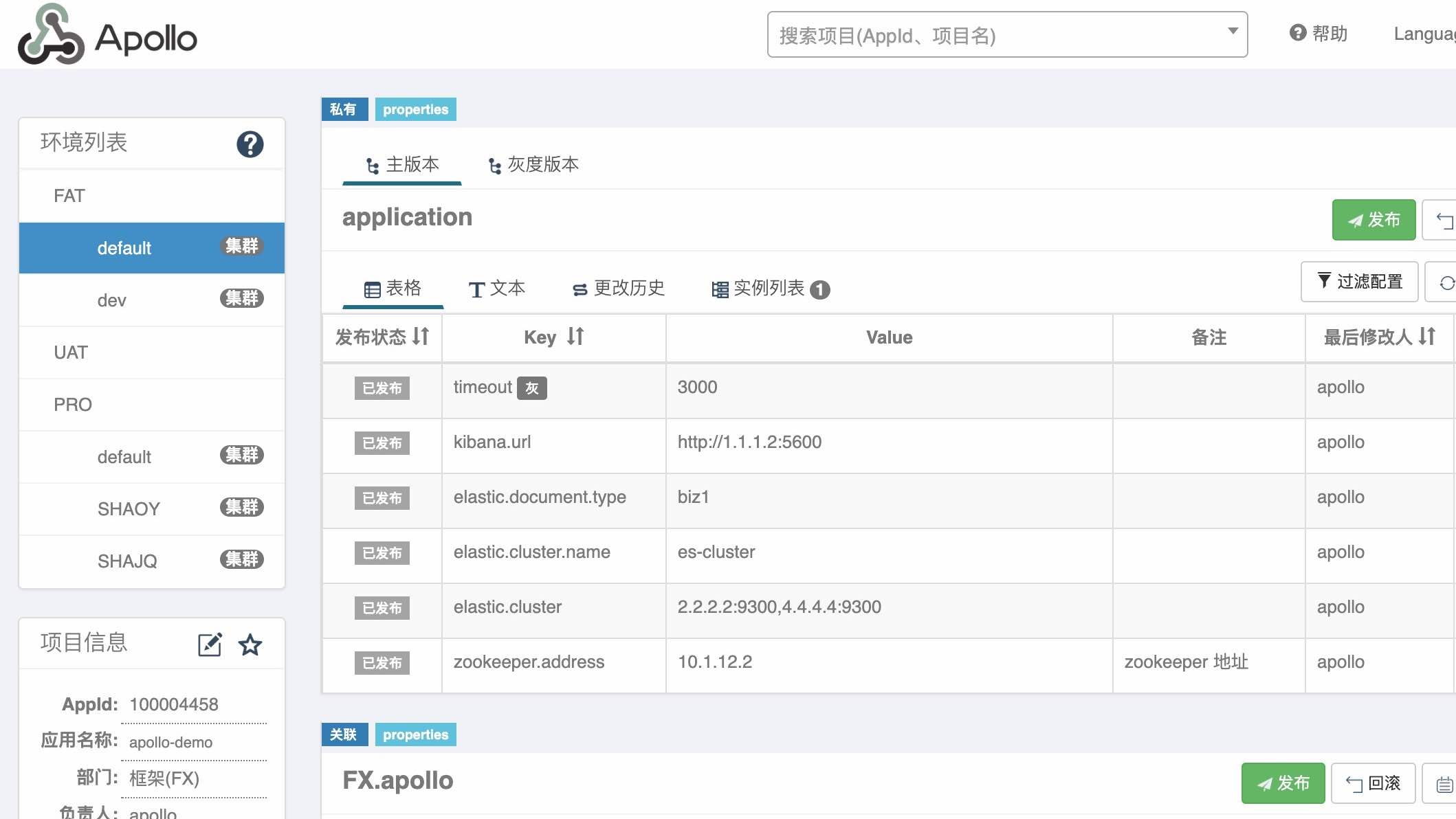
Task: Click instance list count badge
Action: pos(820,290)
